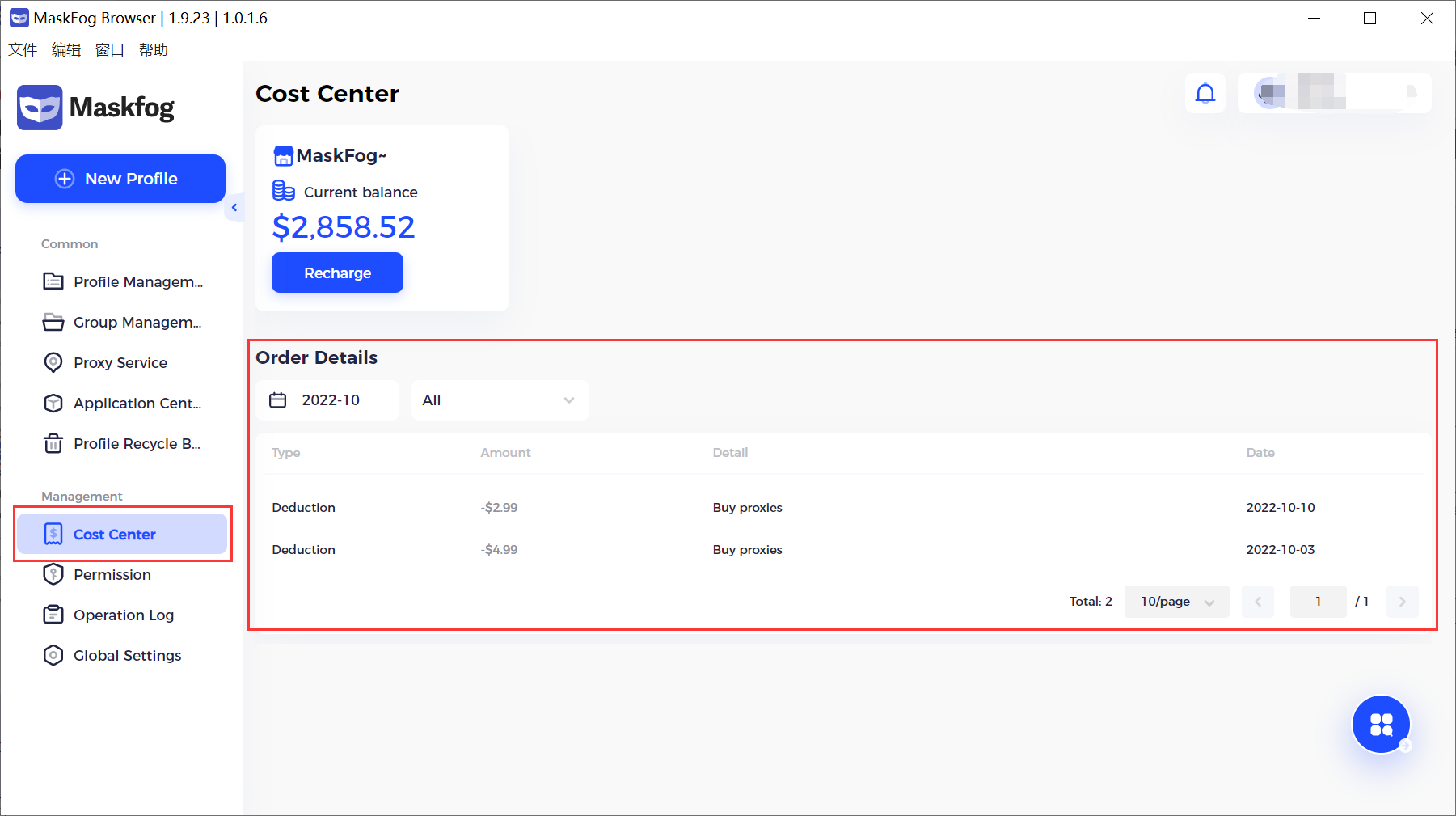
Task: Click the Group Management folder icon
Action: pos(53,322)
